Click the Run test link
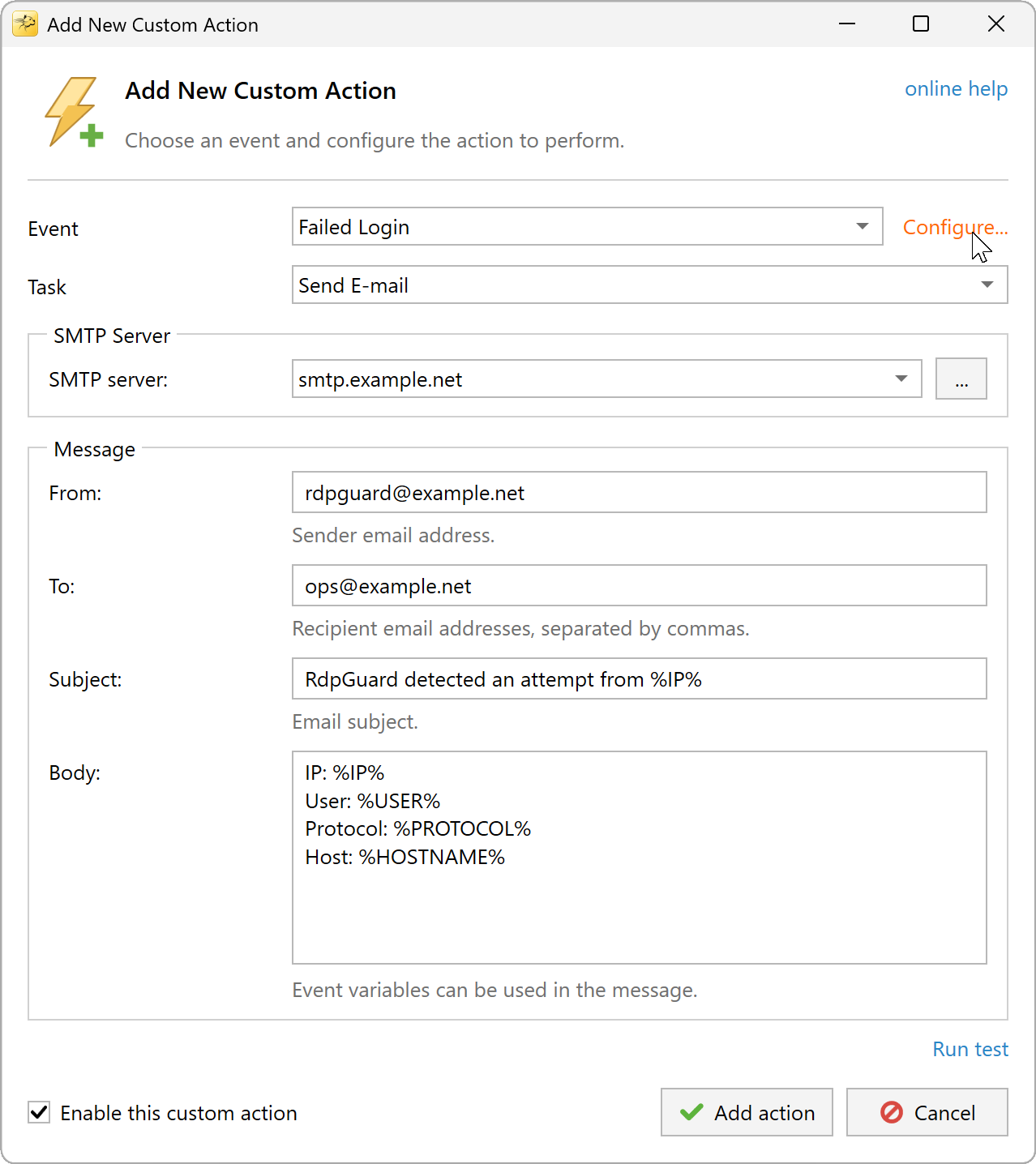Image resolution: width=1036 pixels, height=1164 pixels. pyautogui.click(x=970, y=1049)
